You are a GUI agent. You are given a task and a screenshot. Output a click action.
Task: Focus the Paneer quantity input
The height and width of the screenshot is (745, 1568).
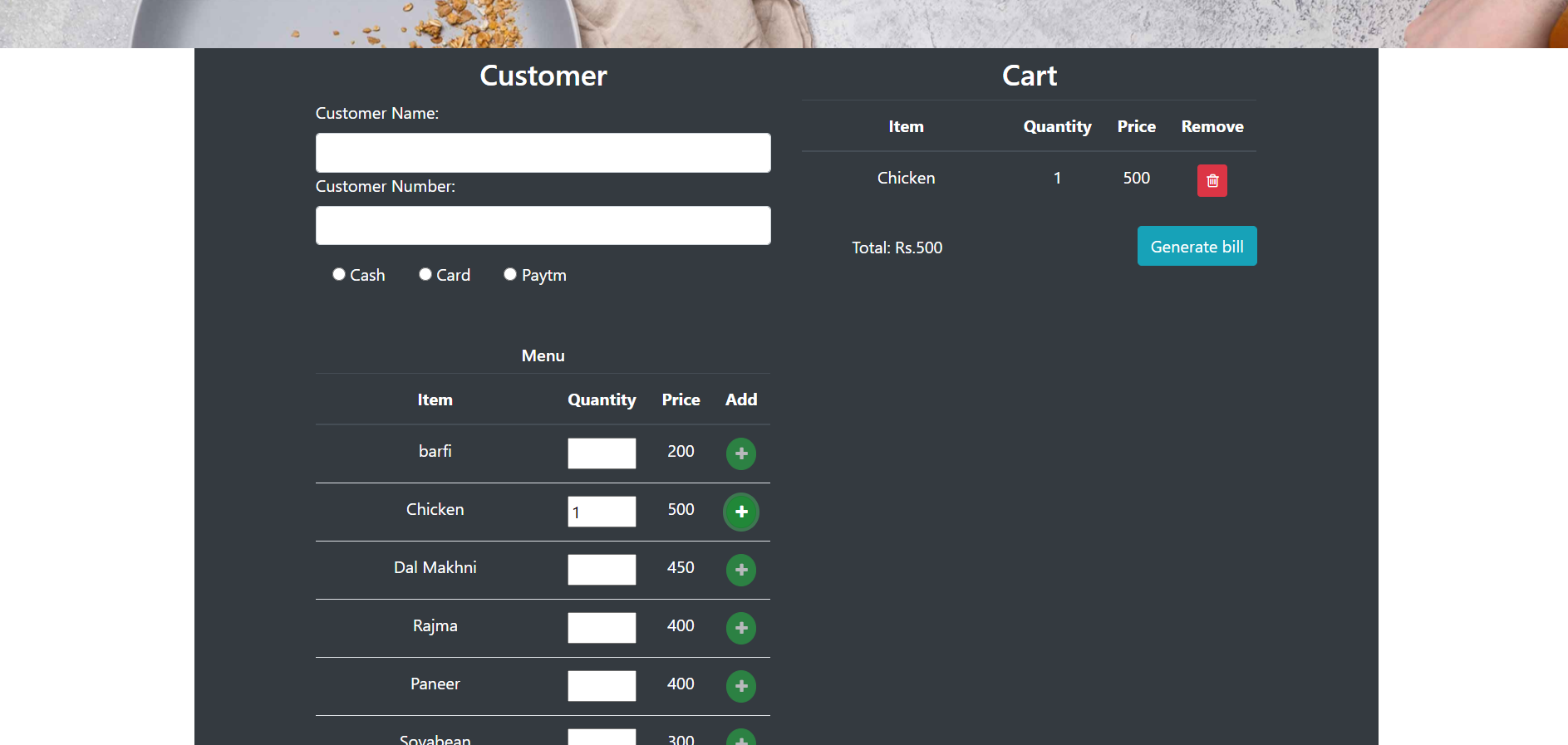click(x=602, y=686)
